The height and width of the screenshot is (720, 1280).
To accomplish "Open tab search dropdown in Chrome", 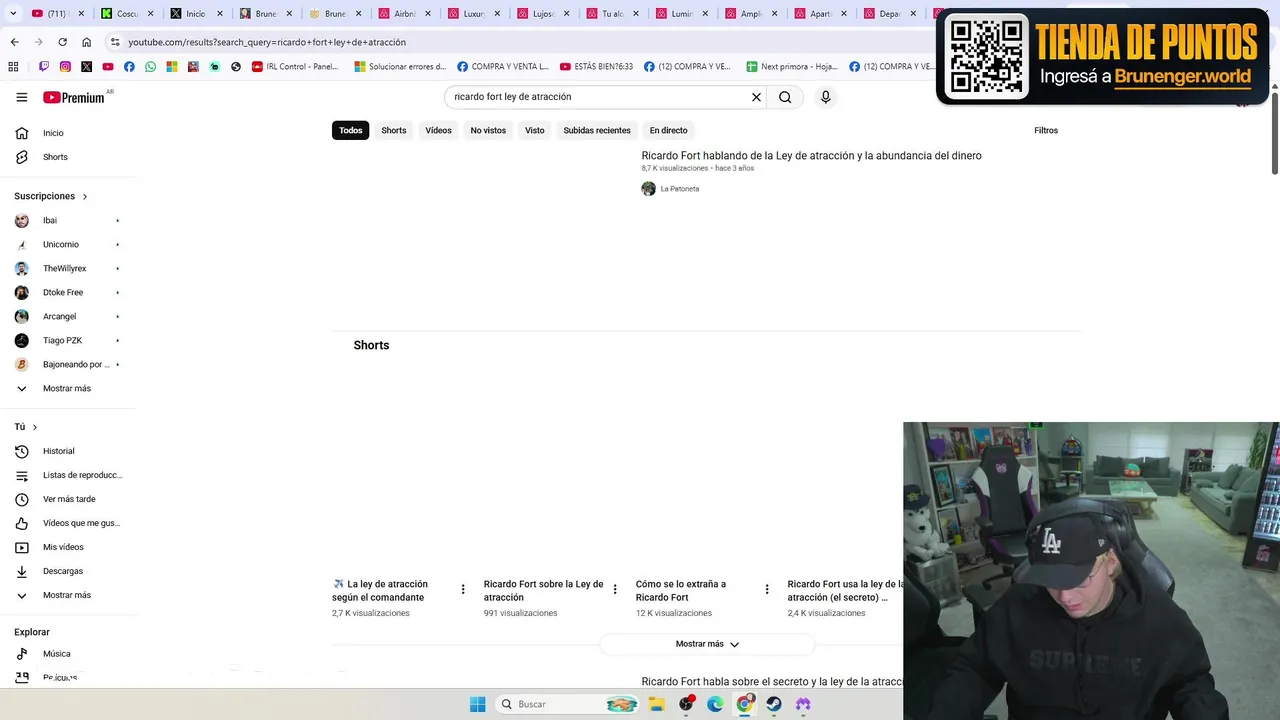I will point(13,14).
